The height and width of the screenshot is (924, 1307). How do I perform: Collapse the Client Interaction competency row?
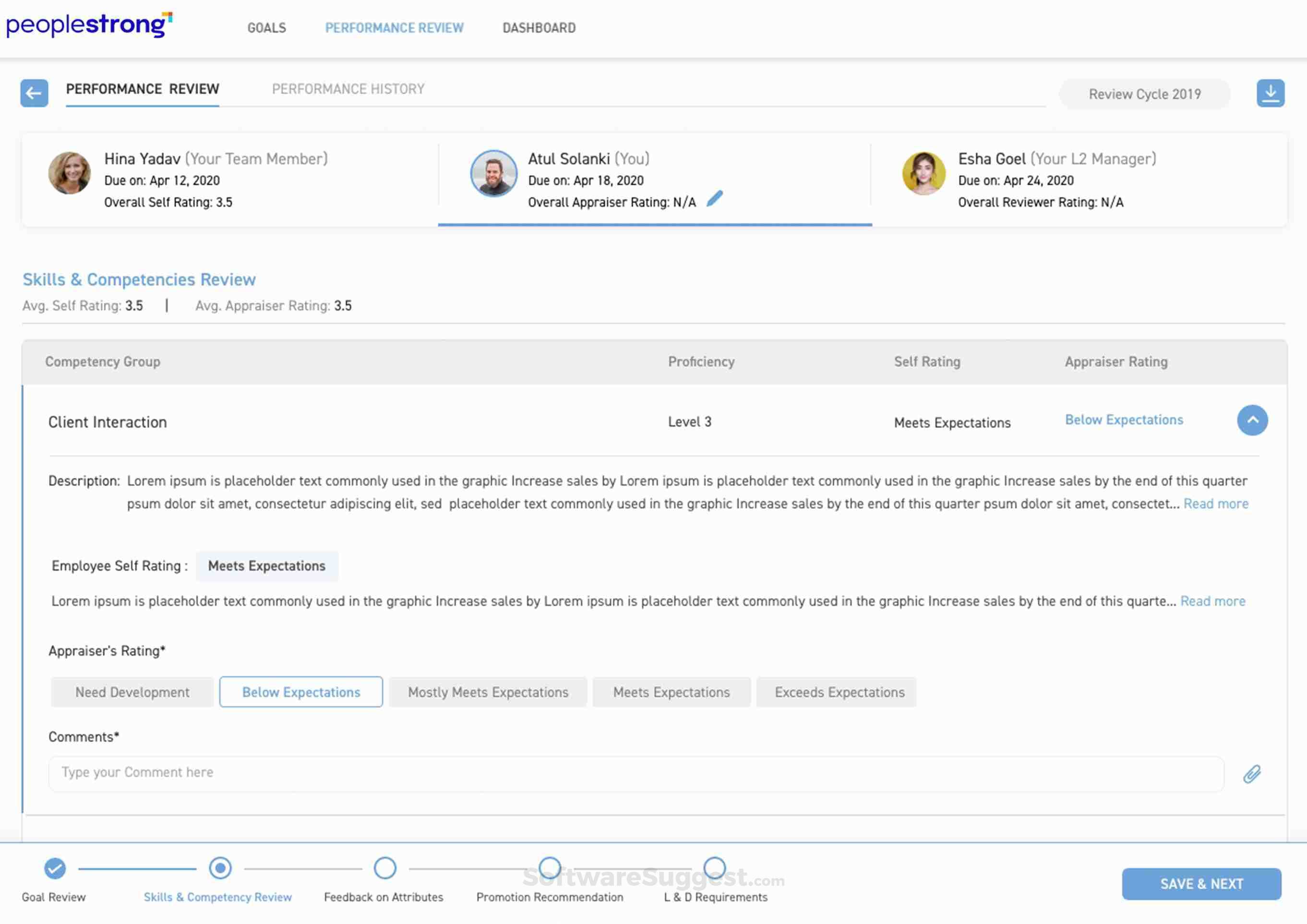click(x=1252, y=420)
